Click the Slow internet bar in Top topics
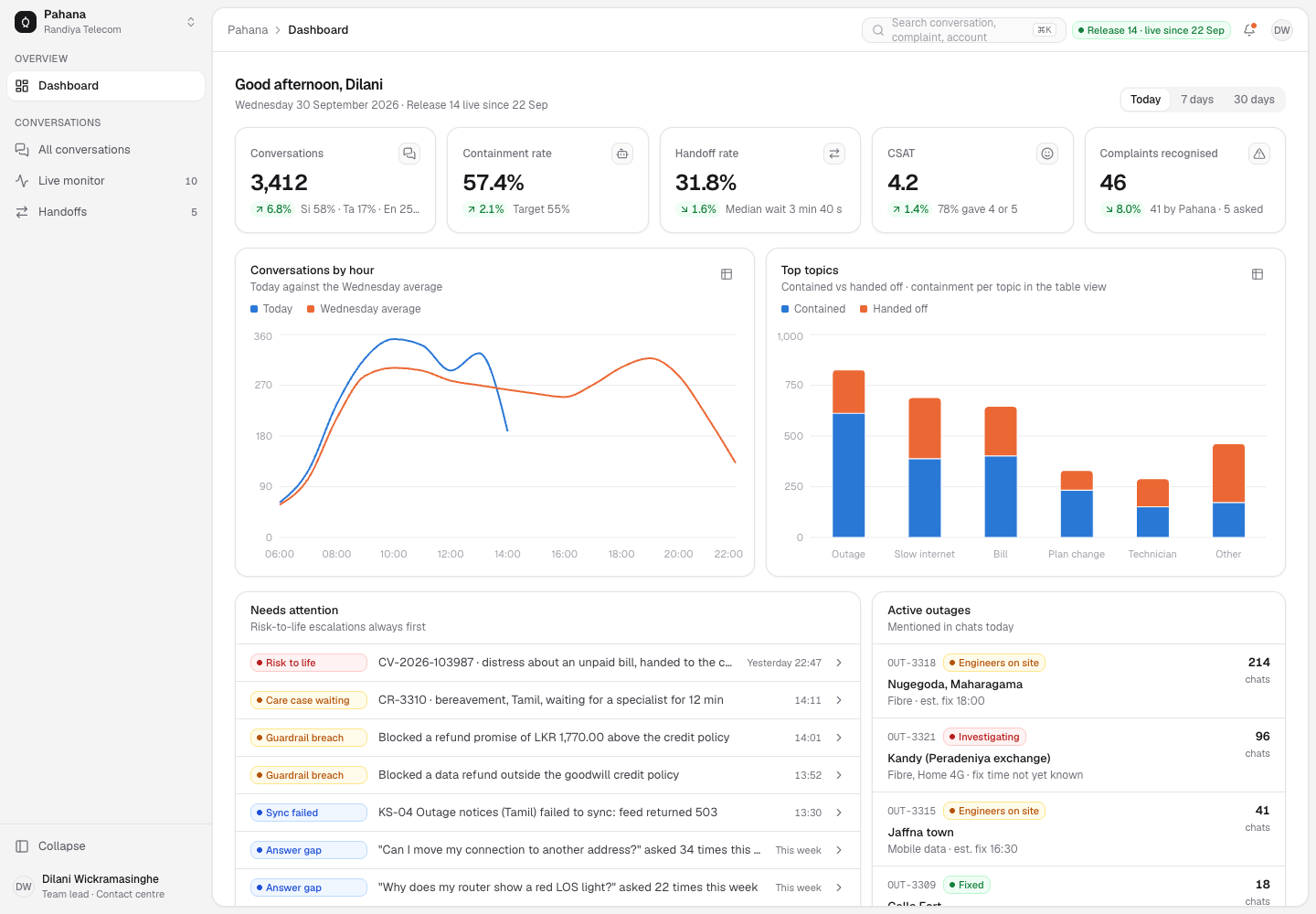 (924, 467)
